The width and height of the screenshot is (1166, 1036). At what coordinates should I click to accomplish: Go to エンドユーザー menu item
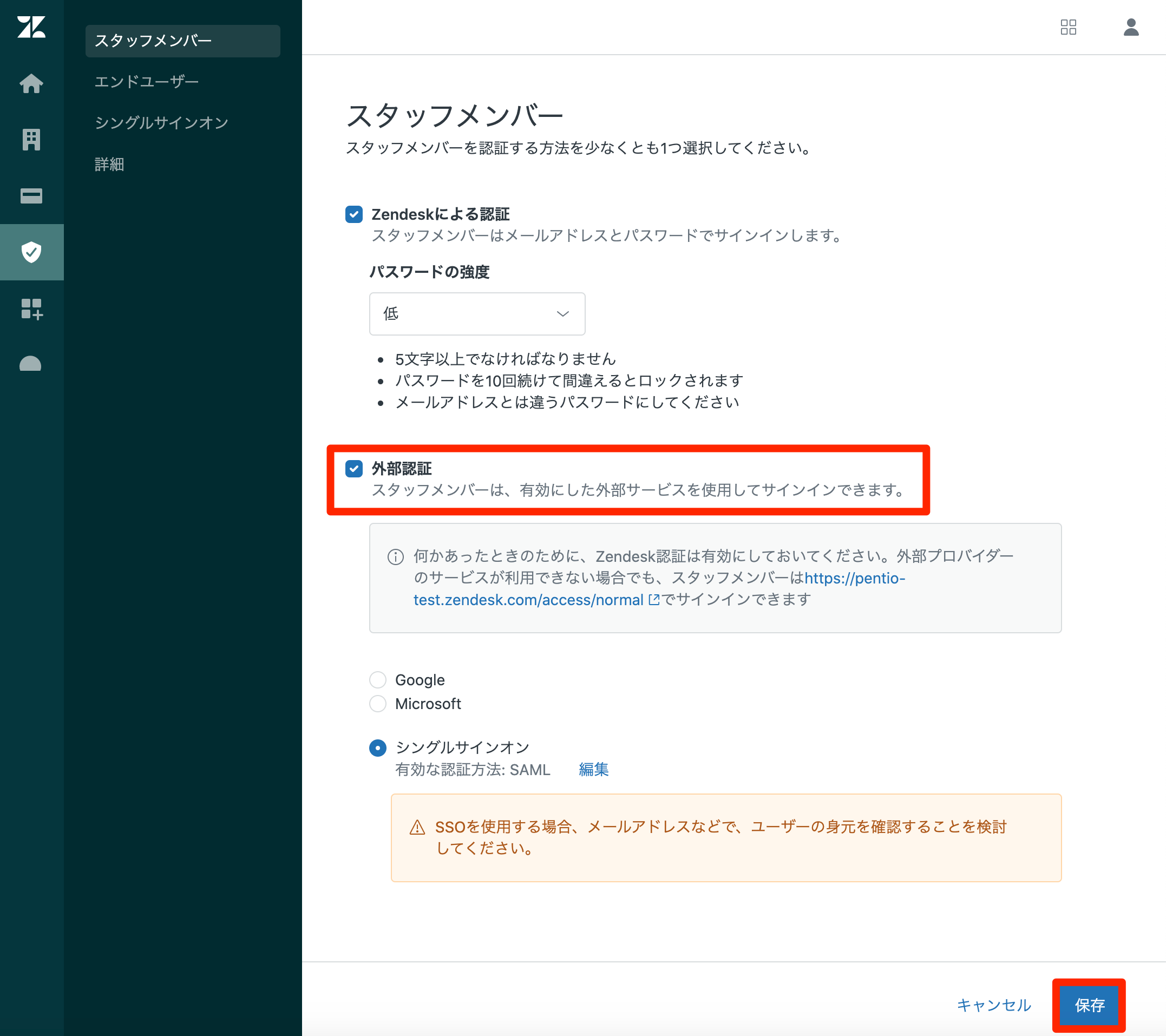pos(147,82)
